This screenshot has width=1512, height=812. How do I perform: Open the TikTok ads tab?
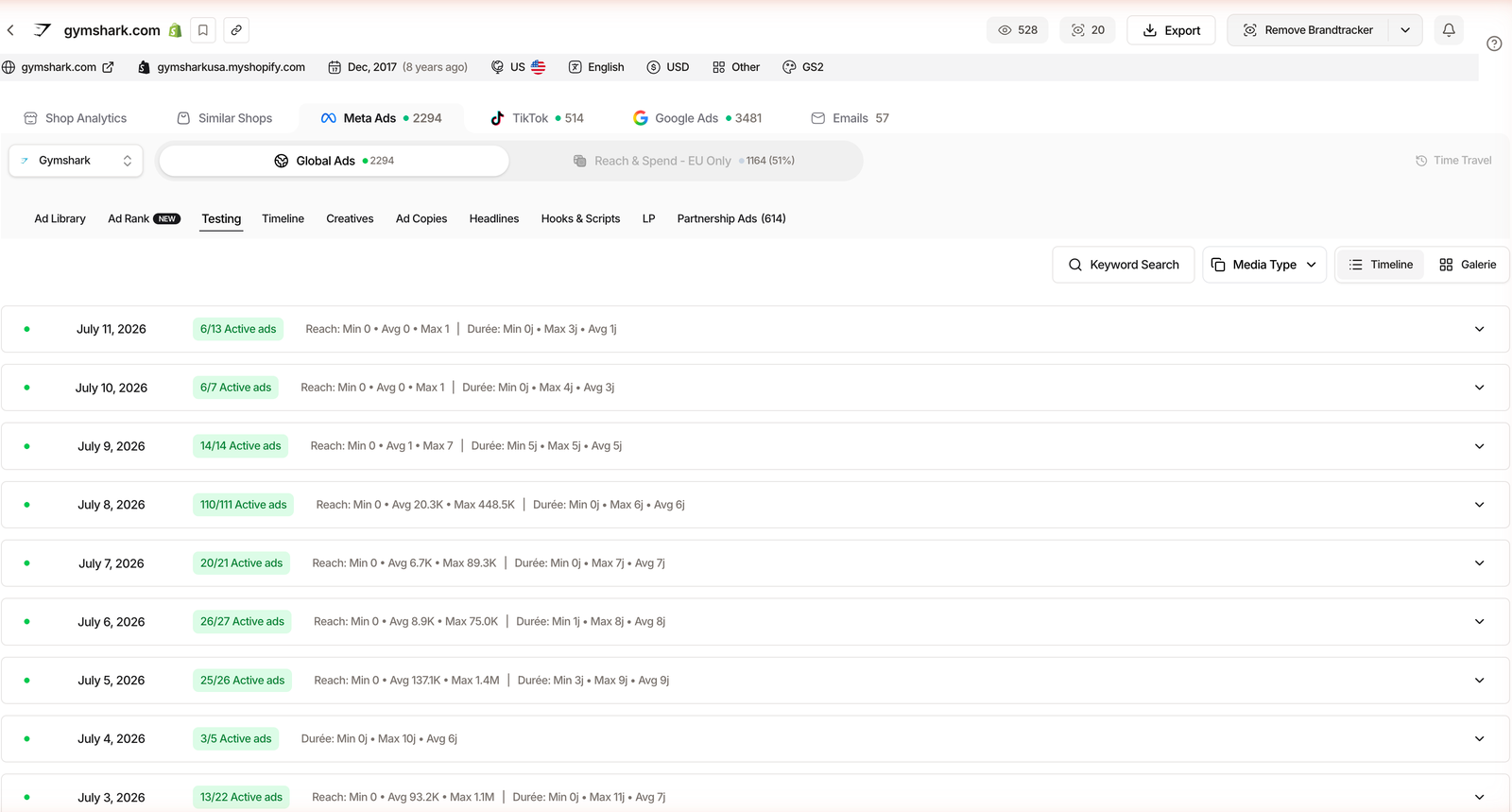[x=537, y=118]
